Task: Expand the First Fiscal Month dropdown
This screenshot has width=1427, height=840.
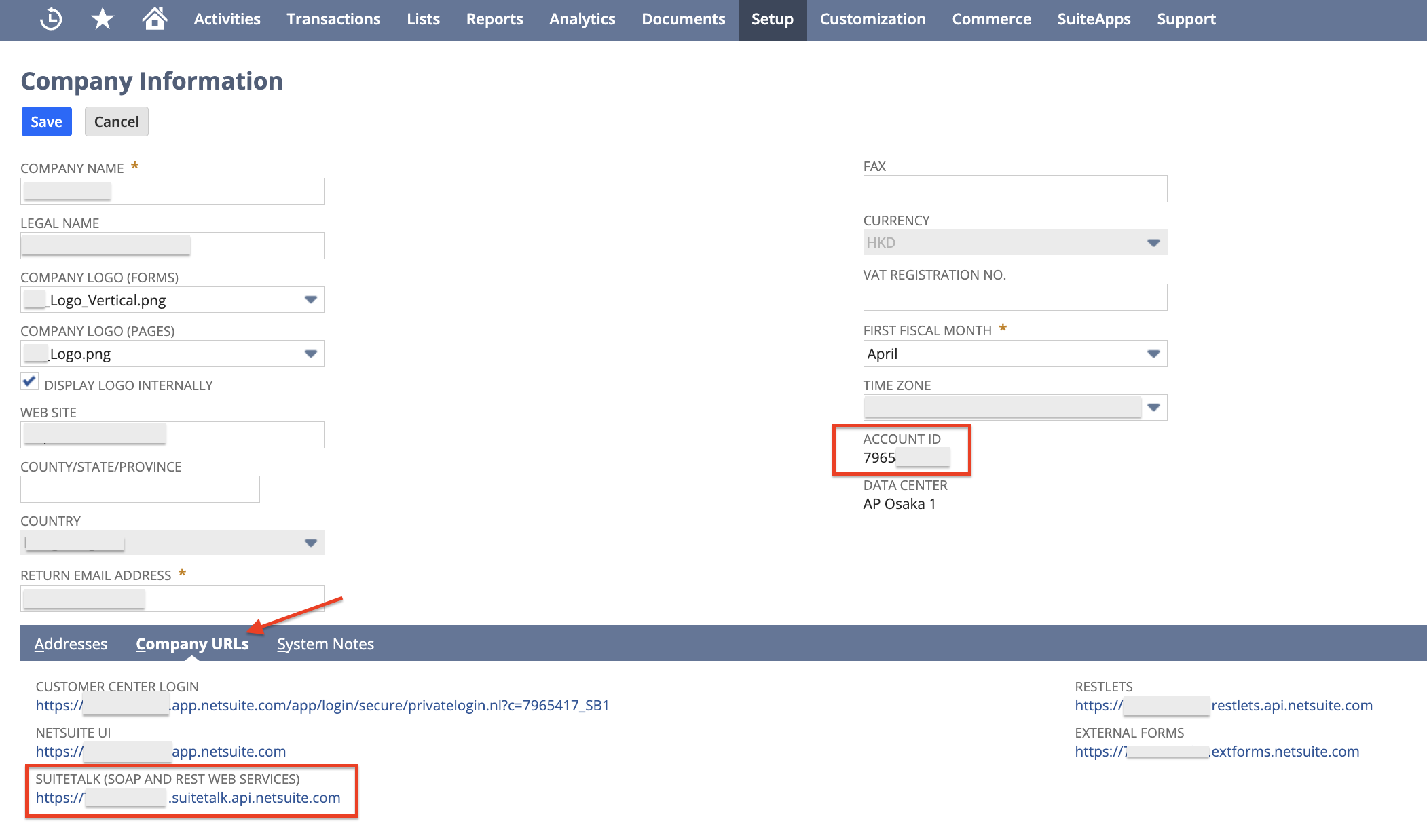Action: pos(1155,353)
